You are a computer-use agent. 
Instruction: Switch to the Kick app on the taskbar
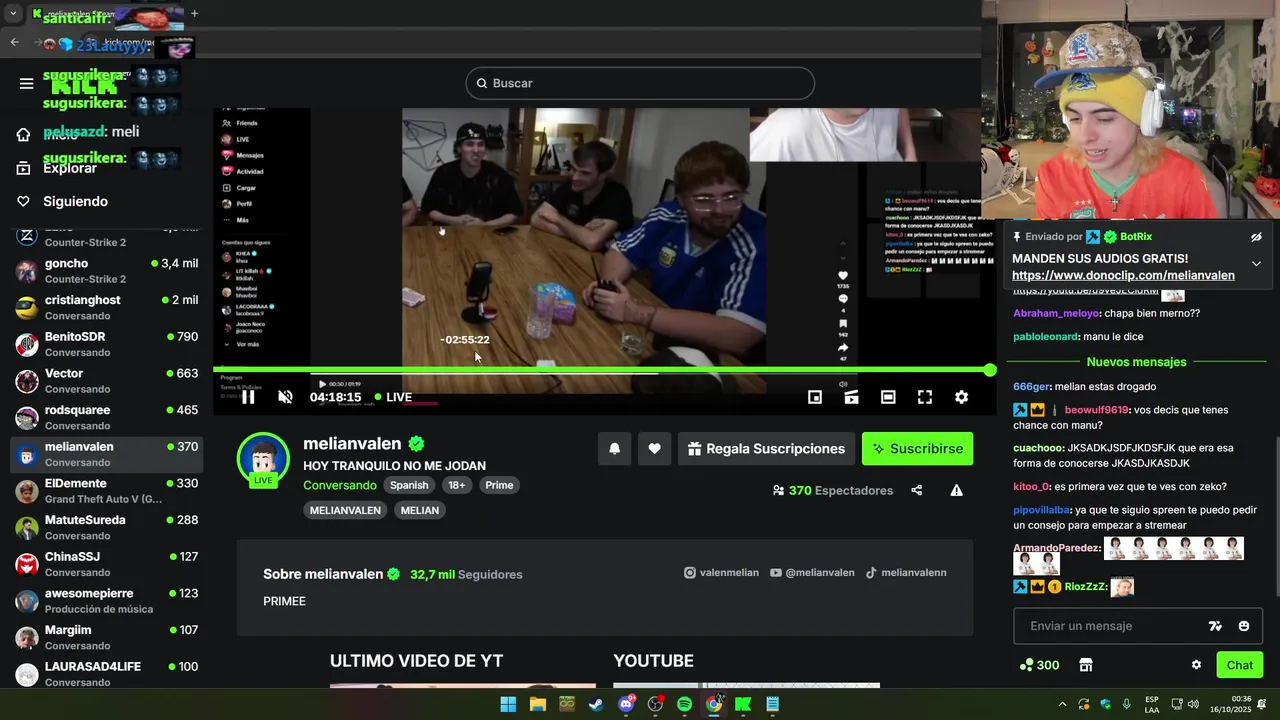pyautogui.click(x=743, y=704)
